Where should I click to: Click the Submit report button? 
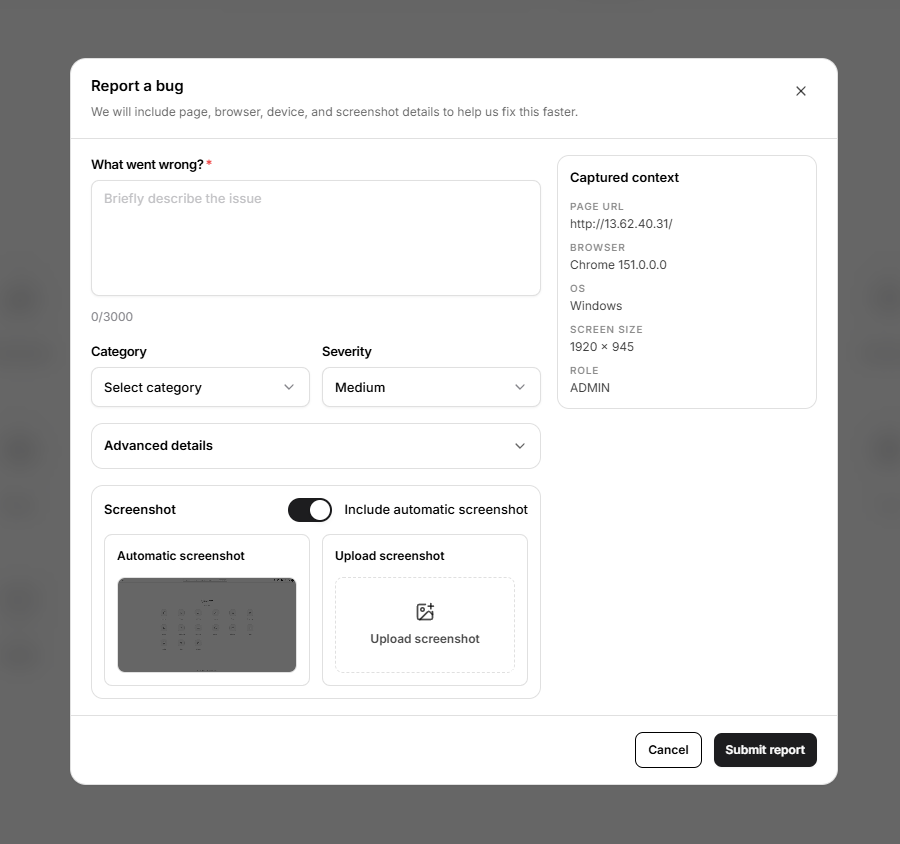765,750
